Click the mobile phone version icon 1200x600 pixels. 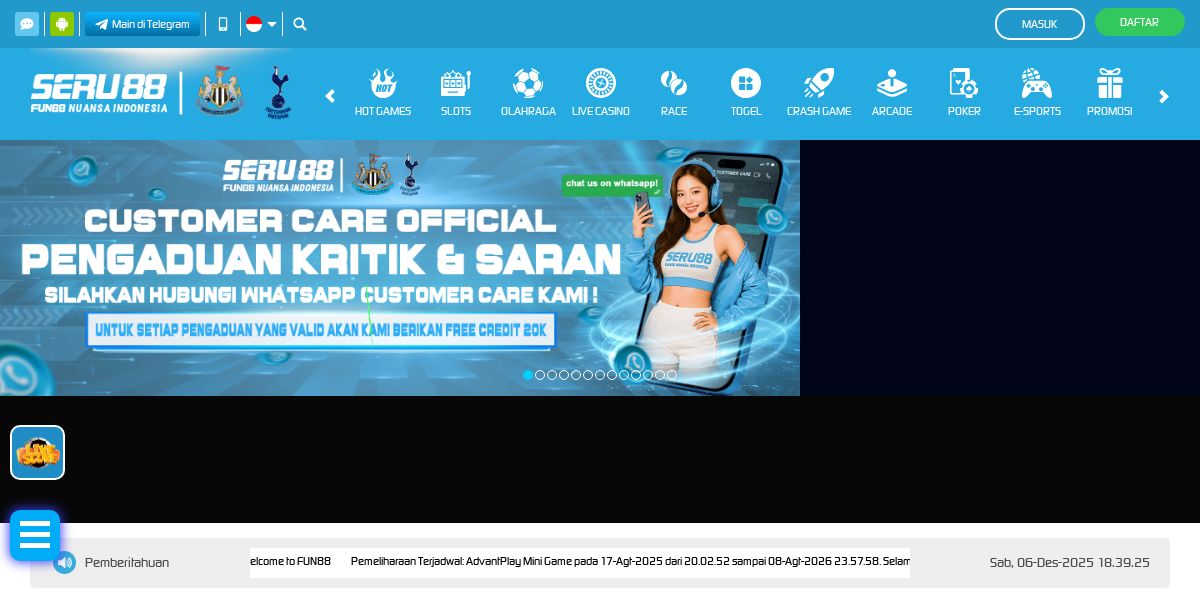[x=223, y=24]
